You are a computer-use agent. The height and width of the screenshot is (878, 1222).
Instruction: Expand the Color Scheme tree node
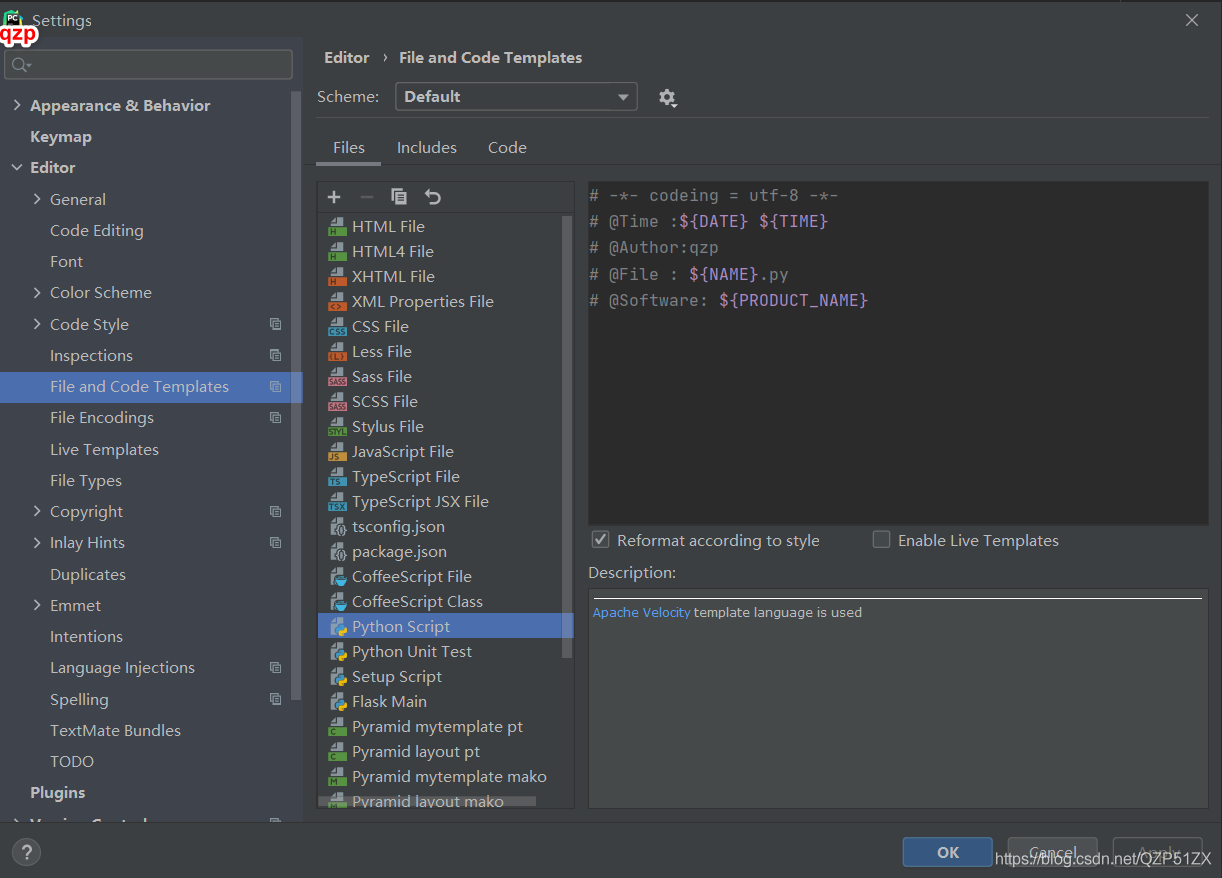tap(37, 293)
